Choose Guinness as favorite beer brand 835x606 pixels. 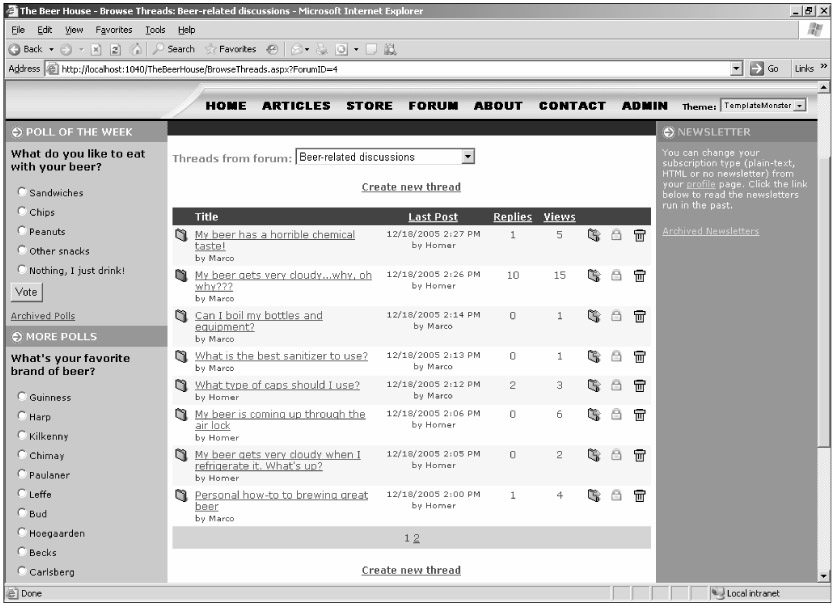click(22, 397)
